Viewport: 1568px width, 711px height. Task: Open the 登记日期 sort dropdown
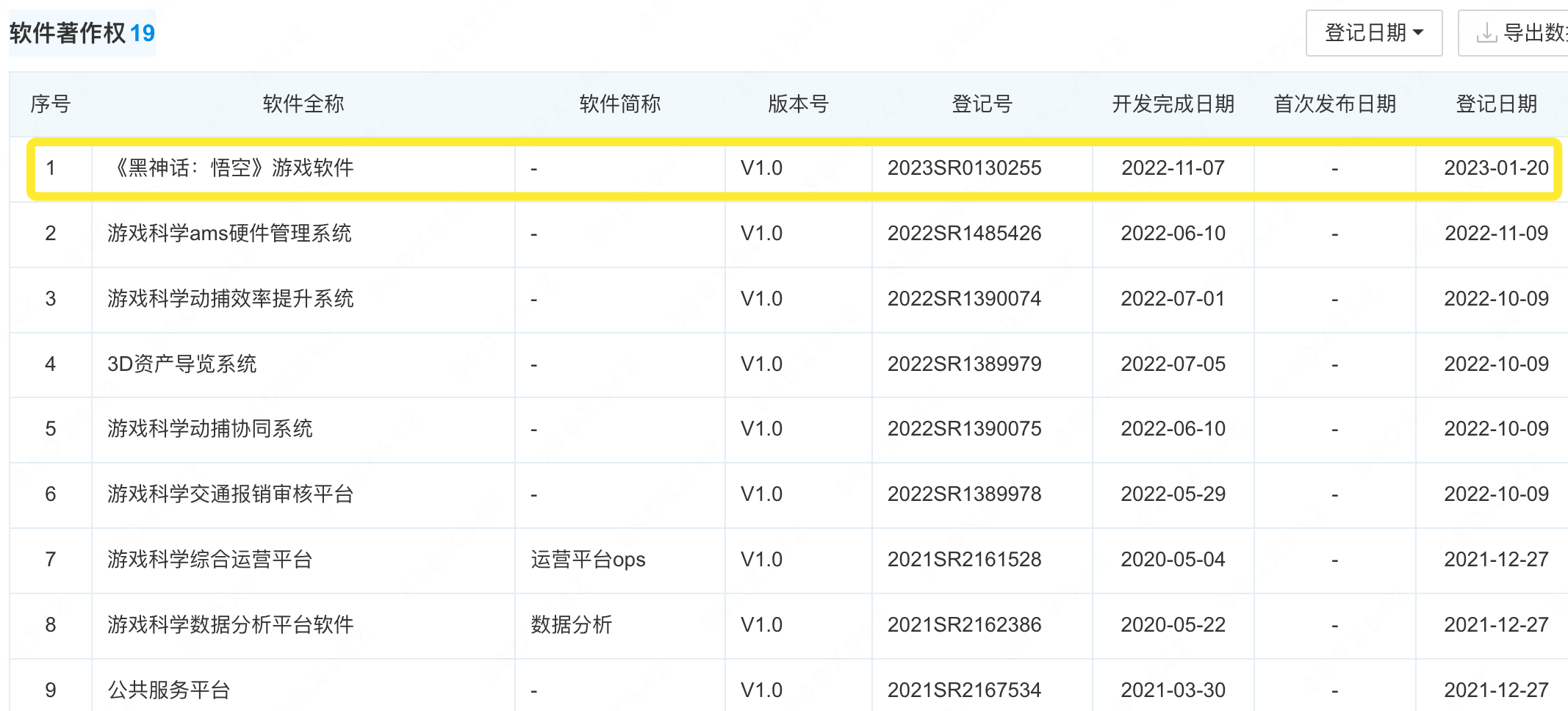point(1373,33)
